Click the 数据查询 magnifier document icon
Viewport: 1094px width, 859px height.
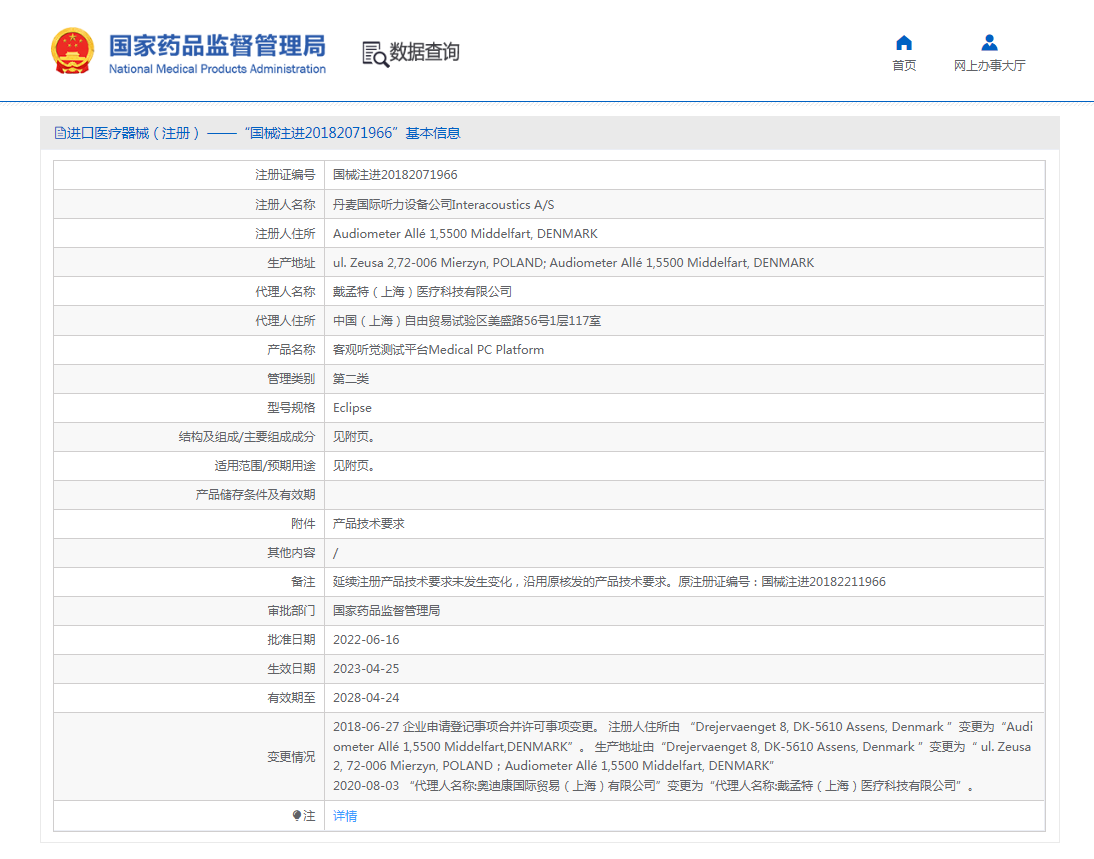tap(375, 54)
